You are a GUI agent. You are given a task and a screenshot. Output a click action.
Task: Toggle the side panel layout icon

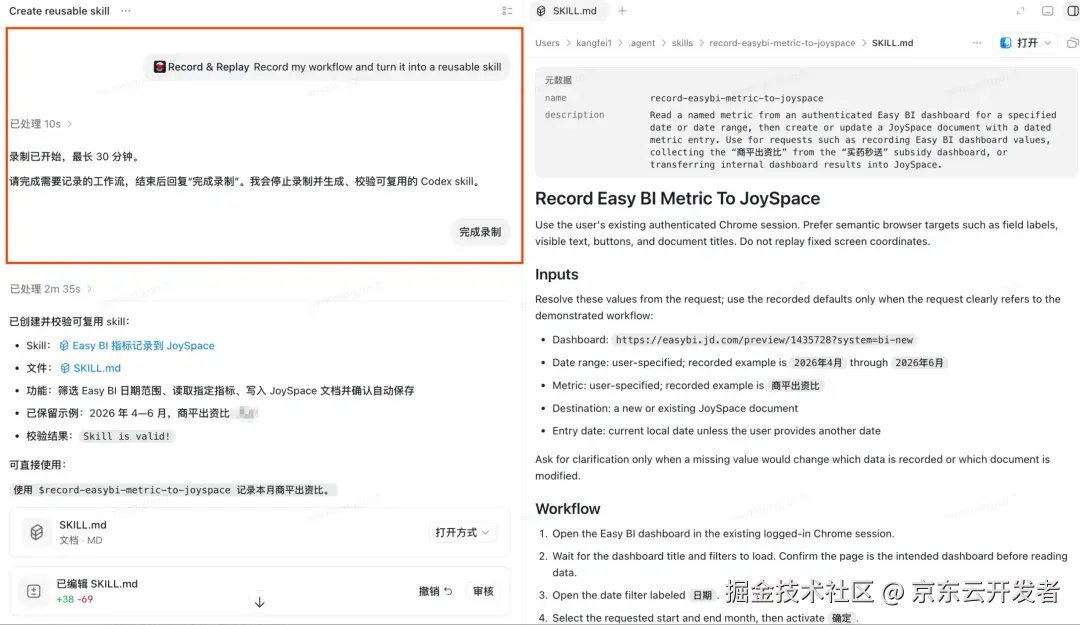[x=1072, y=11]
